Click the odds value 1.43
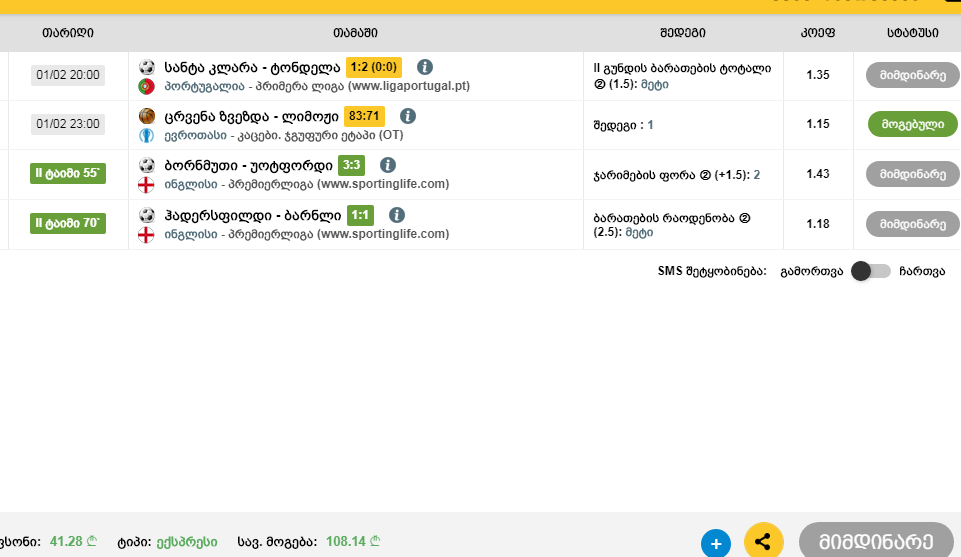961x557 pixels. click(818, 174)
